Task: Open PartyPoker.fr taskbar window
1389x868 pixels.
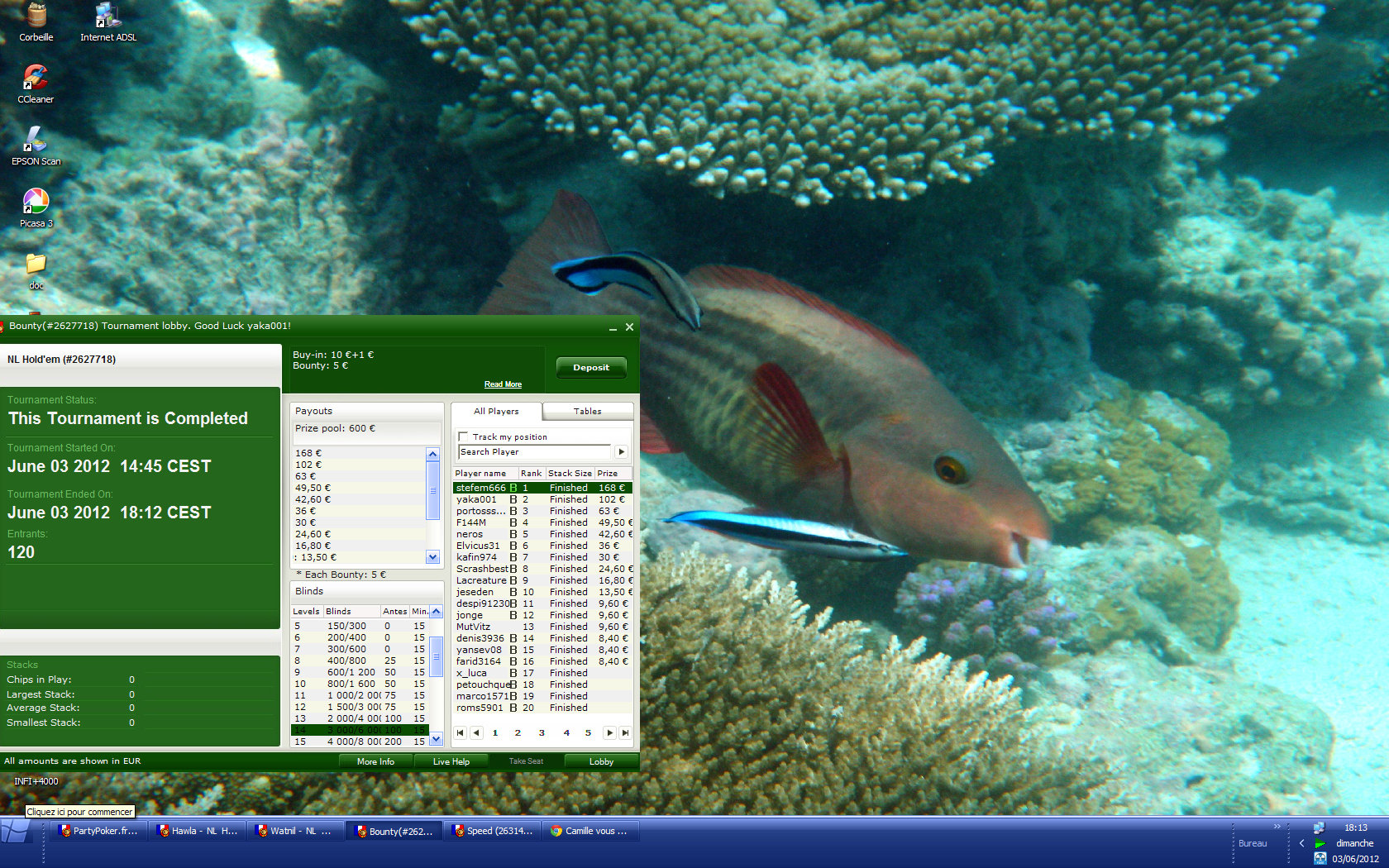Action: (x=99, y=831)
